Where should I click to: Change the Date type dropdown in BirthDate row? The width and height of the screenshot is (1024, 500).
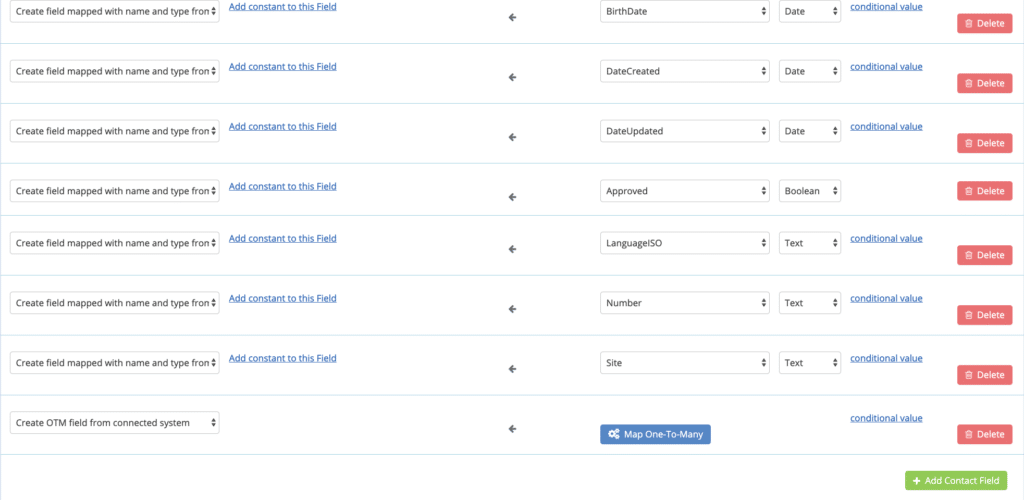(810, 11)
